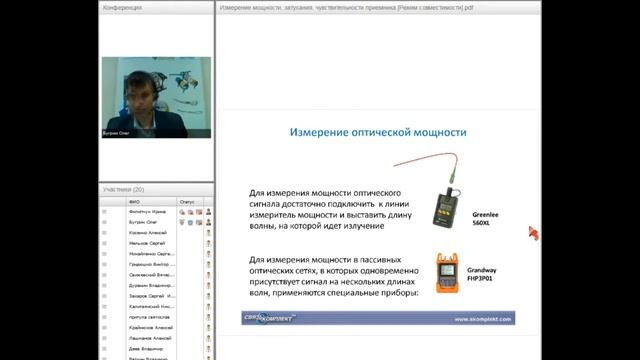Click the small marker beside Филипчук Ирина
The image size is (640, 360).
104,212
